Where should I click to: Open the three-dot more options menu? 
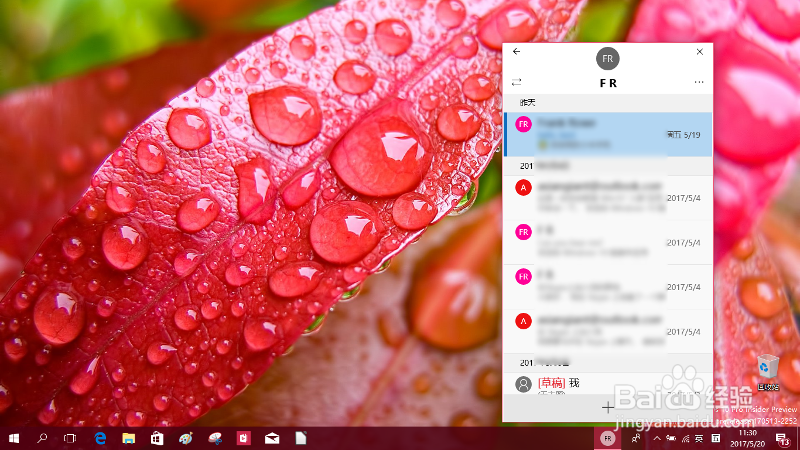tap(699, 82)
